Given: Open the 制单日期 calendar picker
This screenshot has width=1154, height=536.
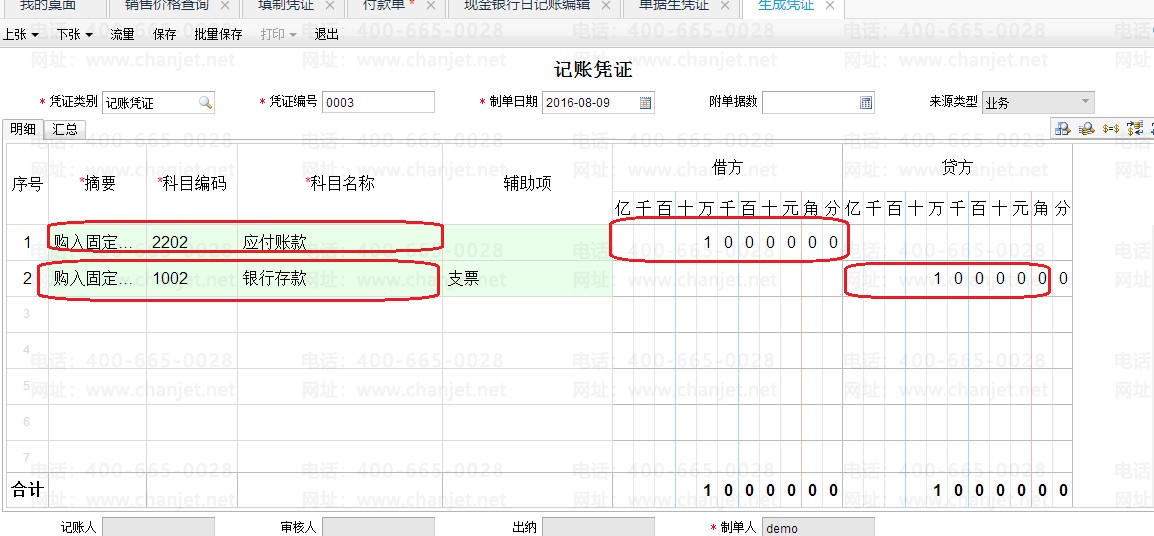Looking at the screenshot, I should [645, 103].
